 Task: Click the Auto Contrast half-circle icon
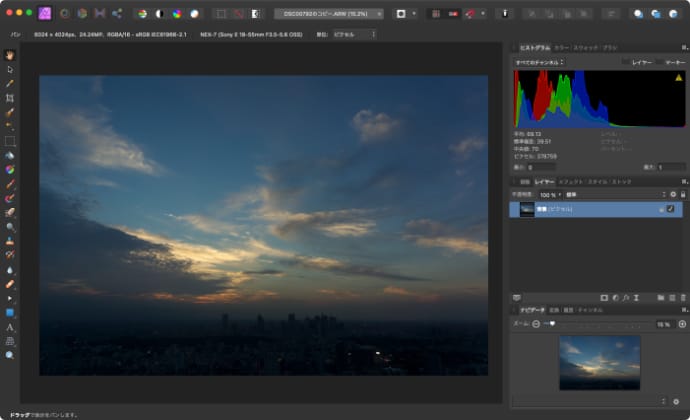159,14
